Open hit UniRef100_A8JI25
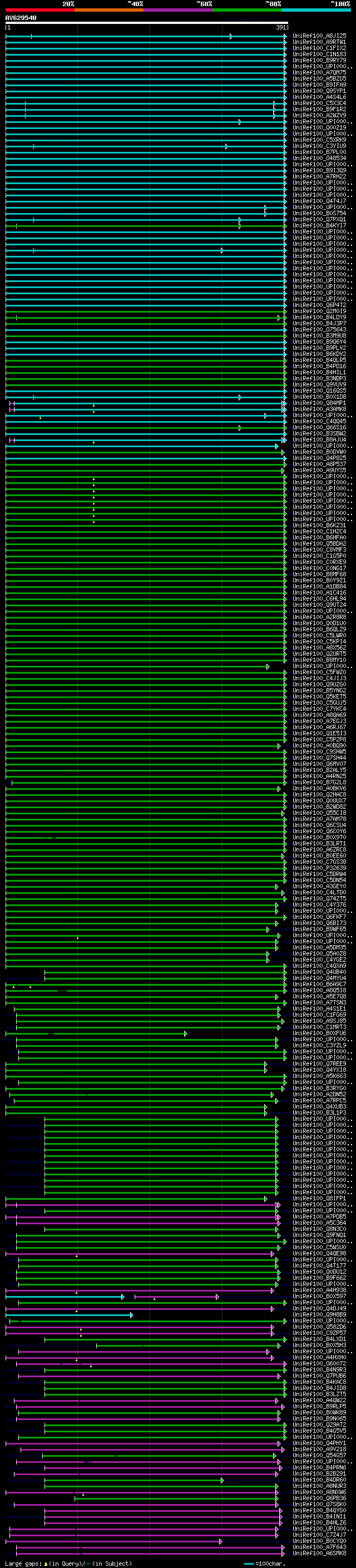 pos(319,36)
